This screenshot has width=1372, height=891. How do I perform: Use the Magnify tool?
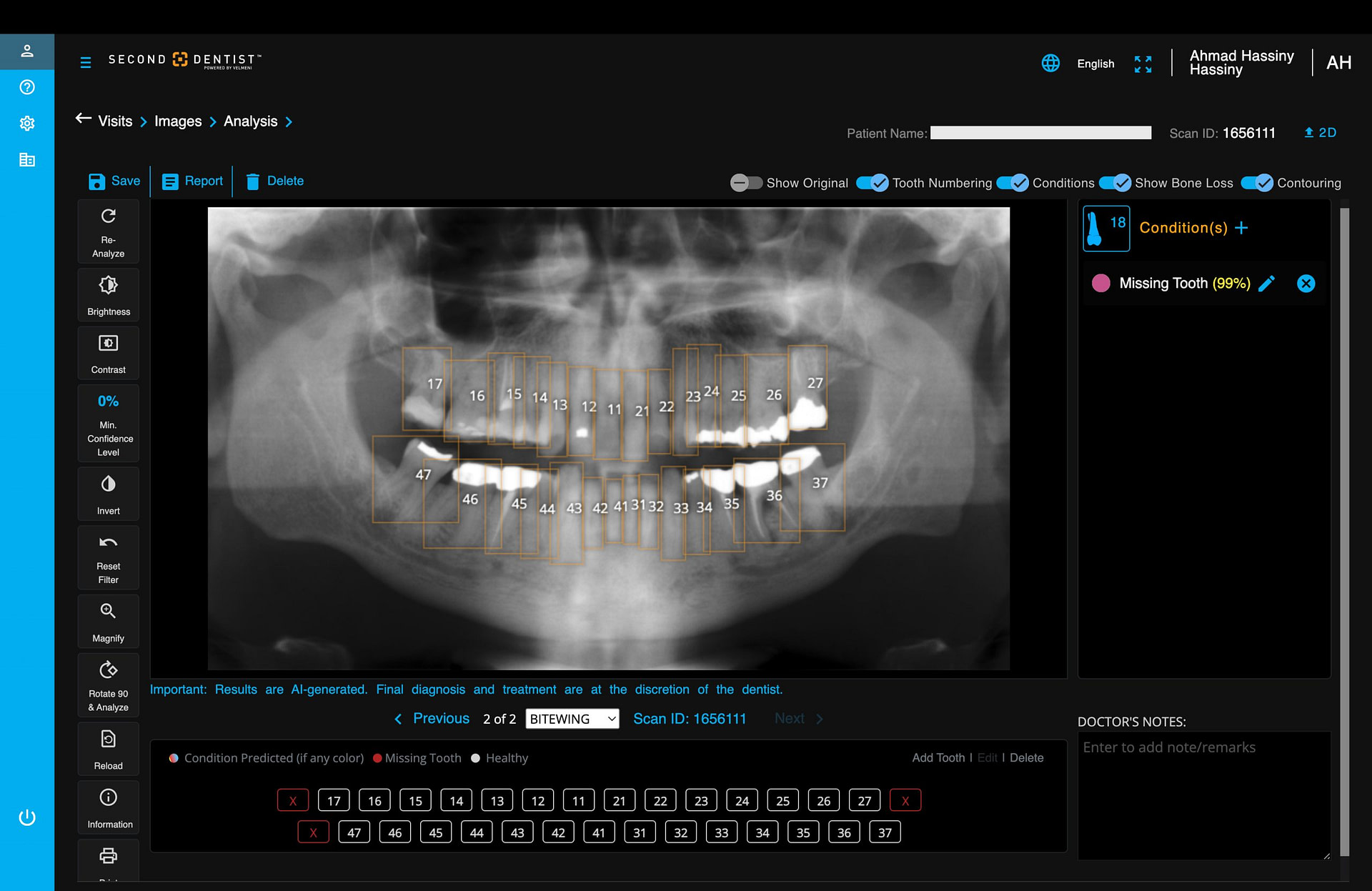click(108, 620)
